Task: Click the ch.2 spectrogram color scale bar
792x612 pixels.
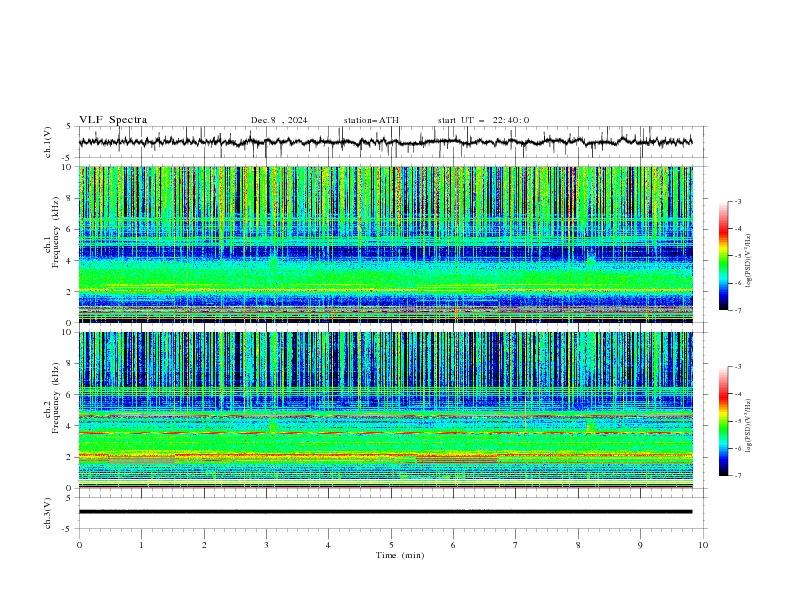Action: point(723,421)
